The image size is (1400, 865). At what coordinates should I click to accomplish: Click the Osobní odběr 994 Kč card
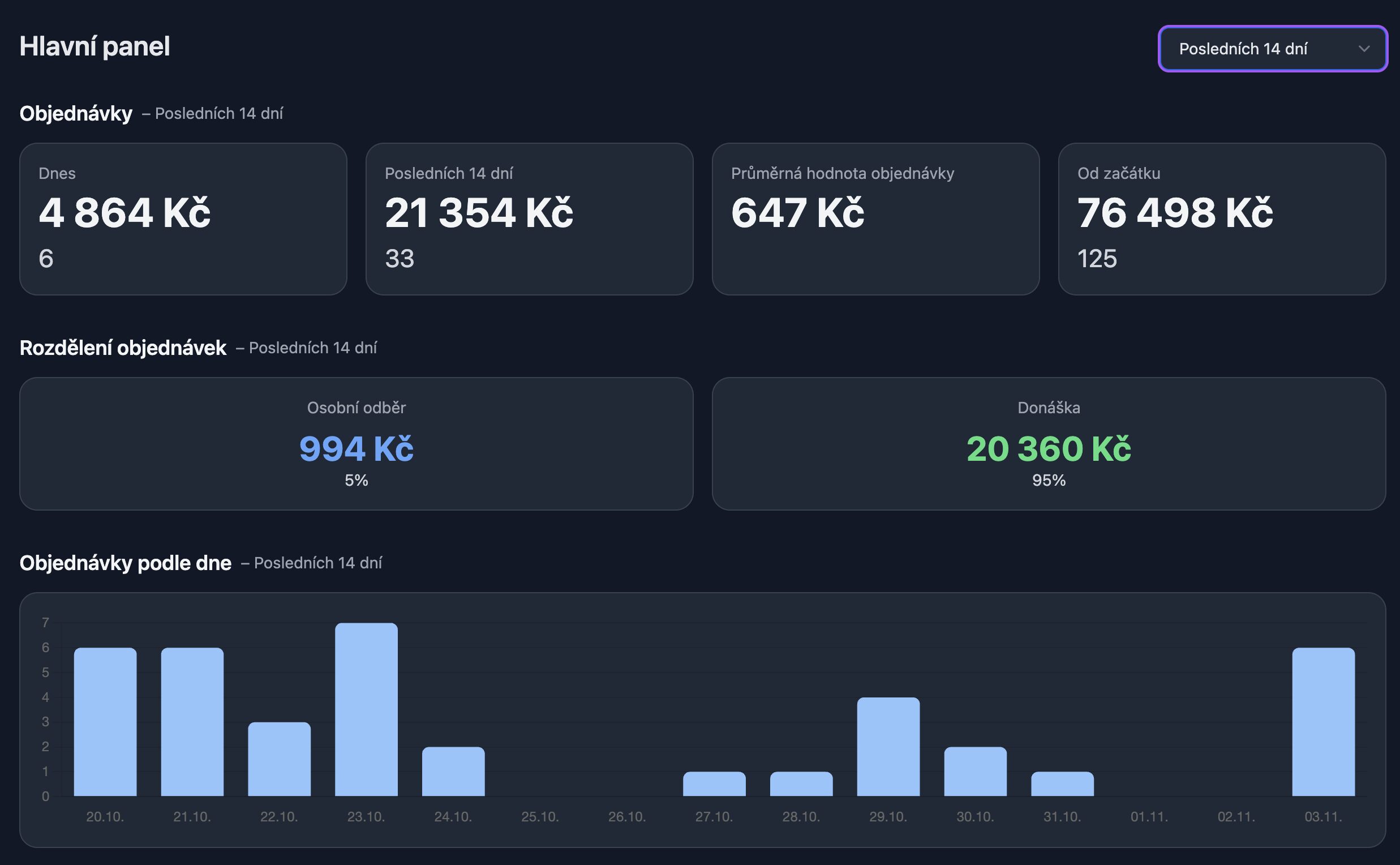(356, 443)
